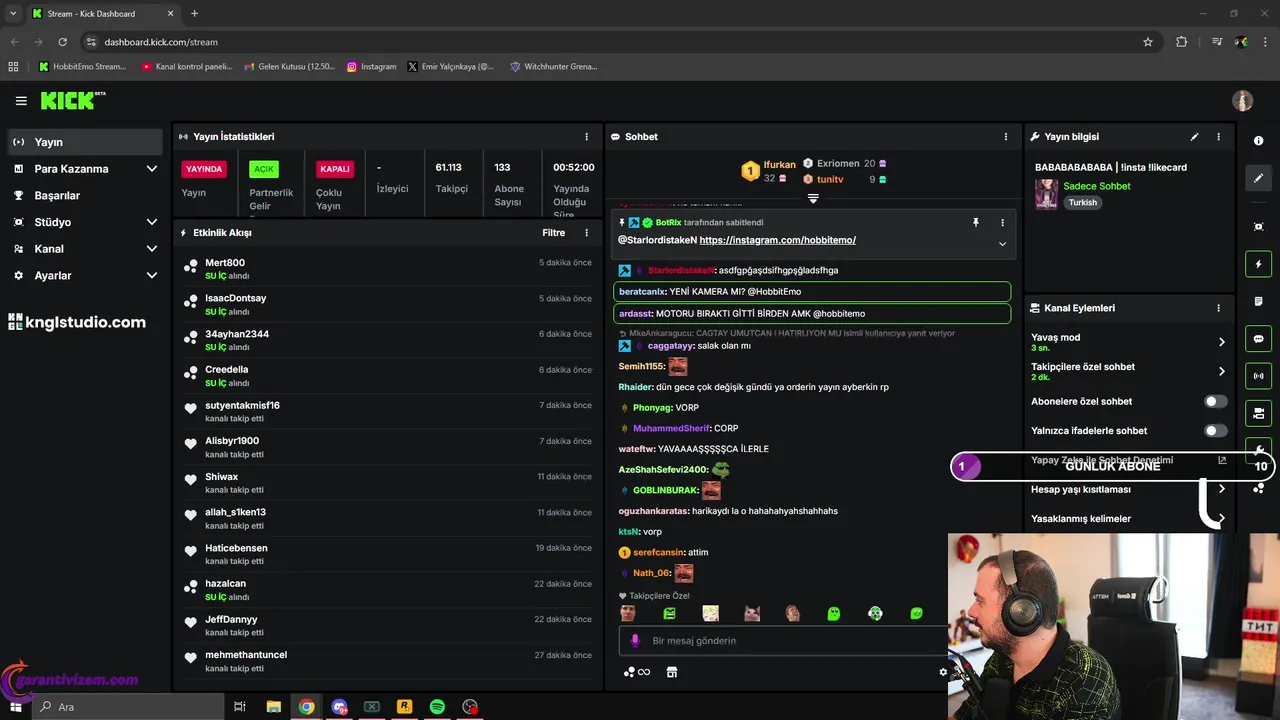The width and height of the screenshot is (1280, 720).
Task: Open Etkinlik Akışı three-dot menu
Action: coord(587,233)
